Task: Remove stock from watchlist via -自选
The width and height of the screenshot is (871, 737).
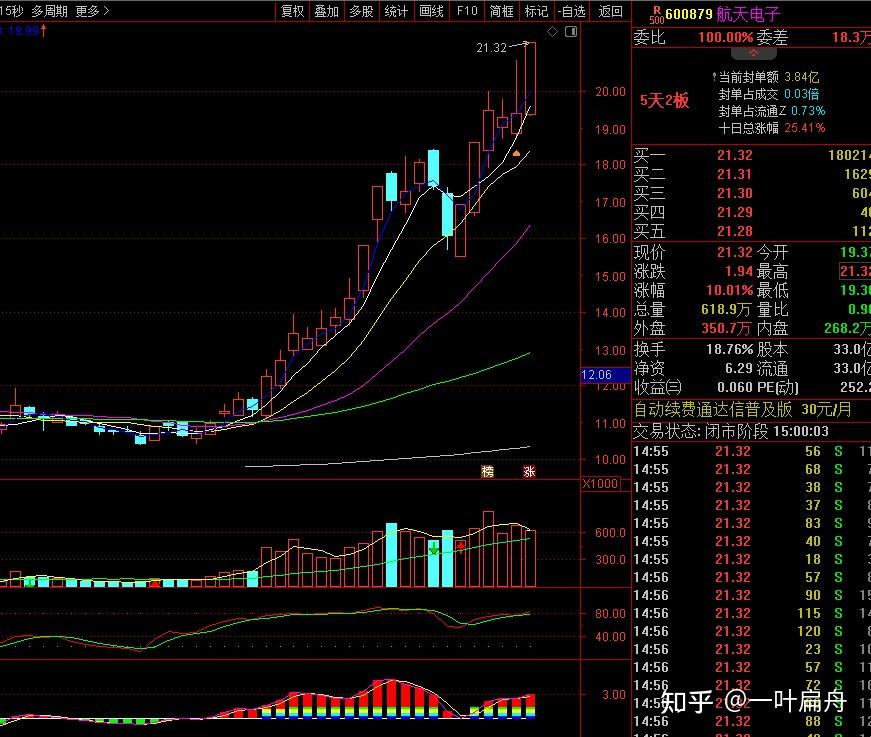Action: [x=572, y=11]
